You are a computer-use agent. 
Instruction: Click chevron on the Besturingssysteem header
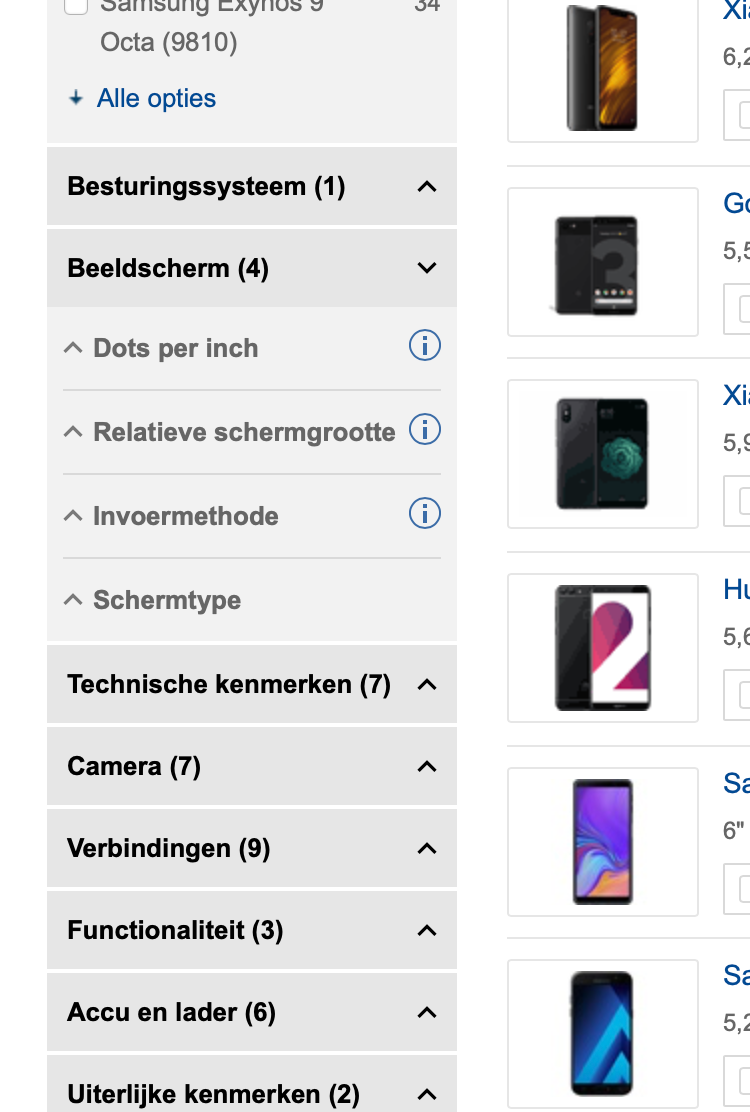(427, 186)
